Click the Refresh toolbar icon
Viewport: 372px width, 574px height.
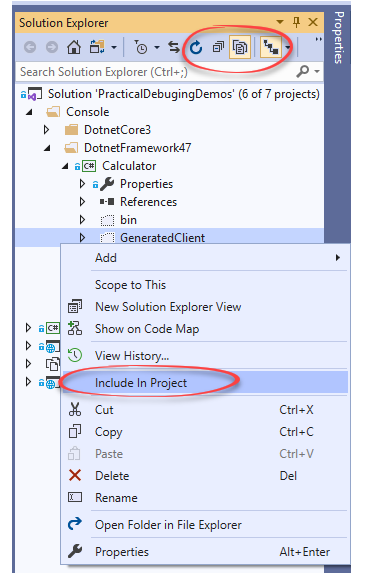pos(196,47)
